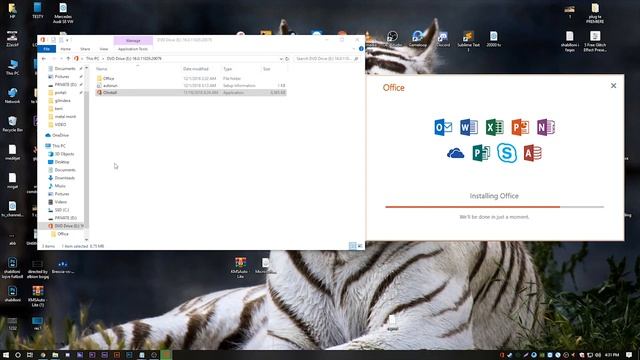This screenshot has width=640, height=360.
Task: Close the Office installer window
Action: click(613, 86)
